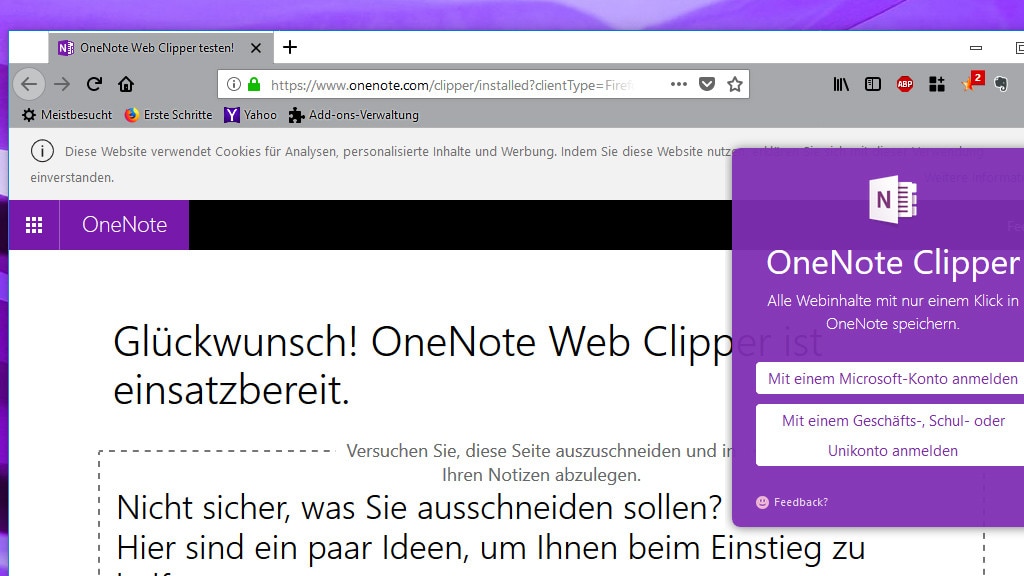
Task: Open the page actions three-dot menu
Action: click(x=679, y=85)
